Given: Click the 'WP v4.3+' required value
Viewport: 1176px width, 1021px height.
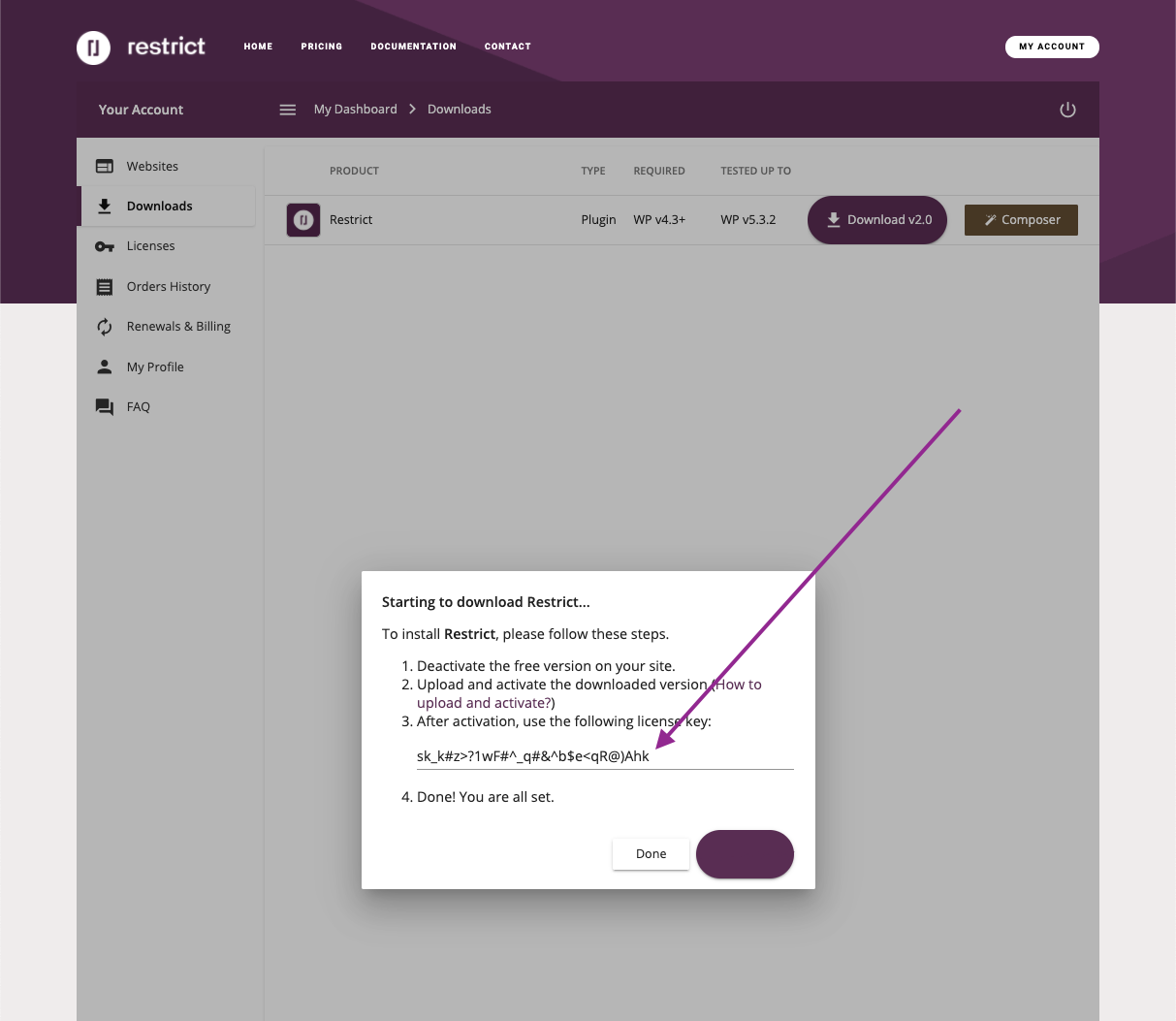Looking at the screenshot, I should click(659, 220).
